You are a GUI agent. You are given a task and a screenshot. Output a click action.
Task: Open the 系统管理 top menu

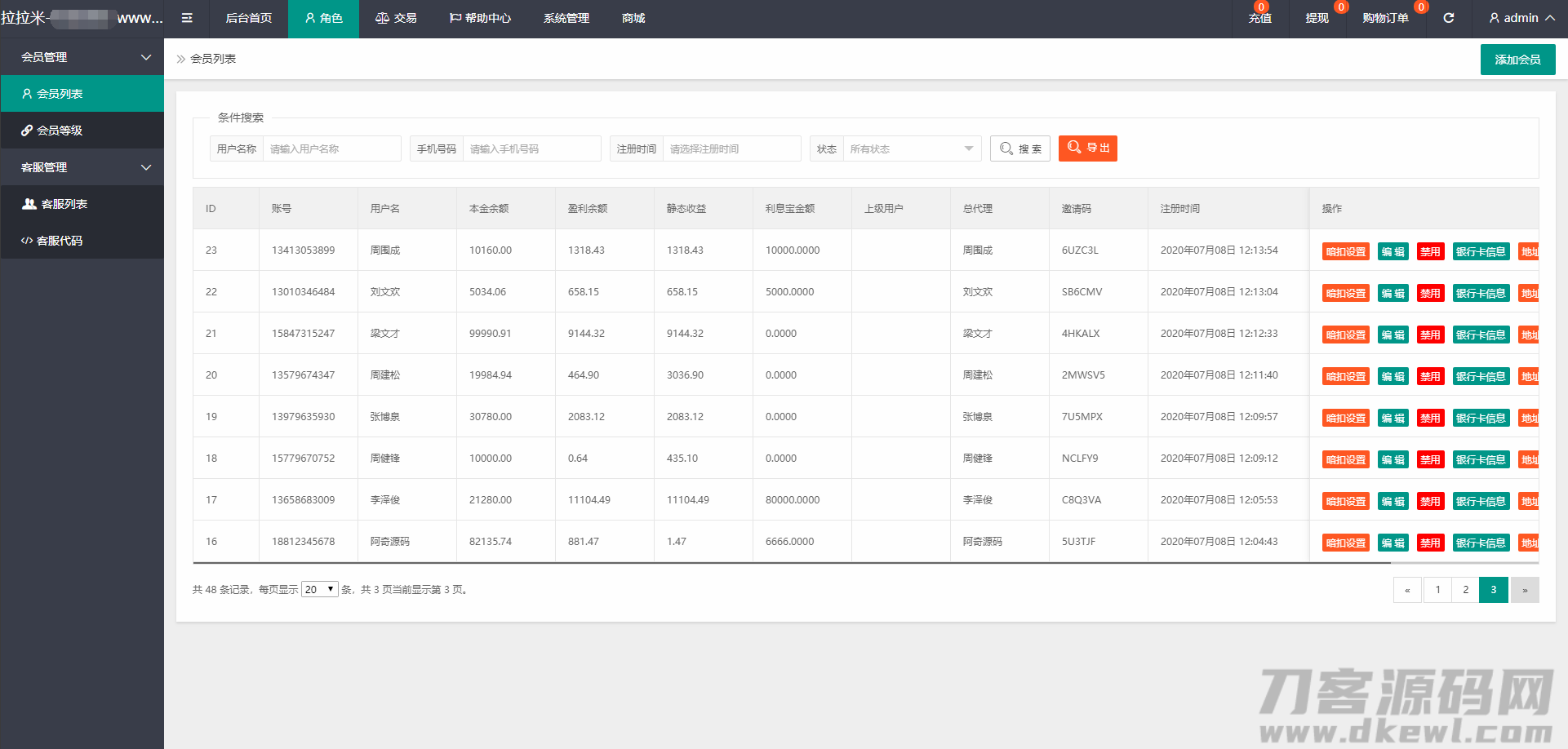point(566,18)
